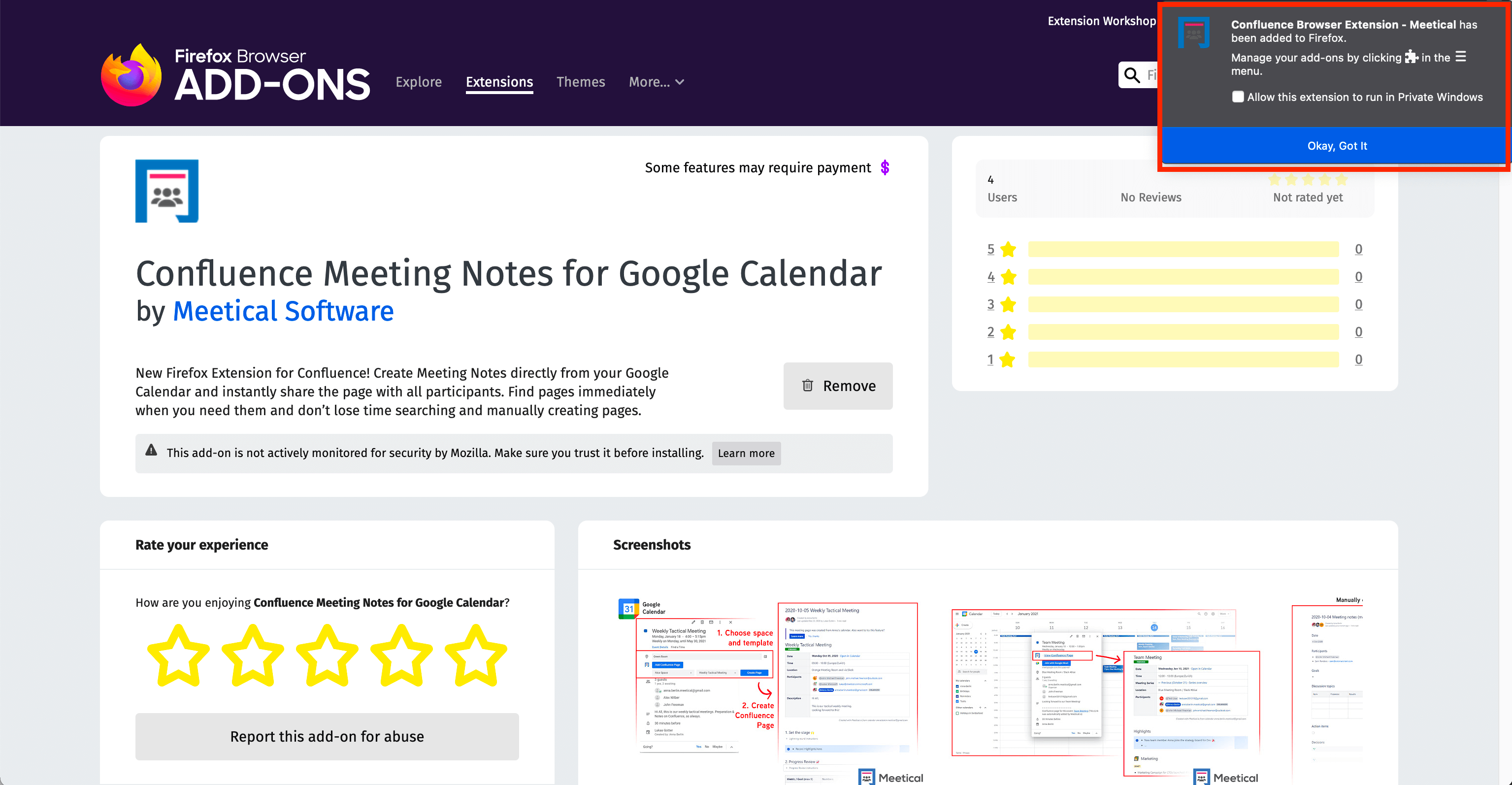1512x785 pixels.
Task: Remove the installed extension
Action: tap(838, 386)
